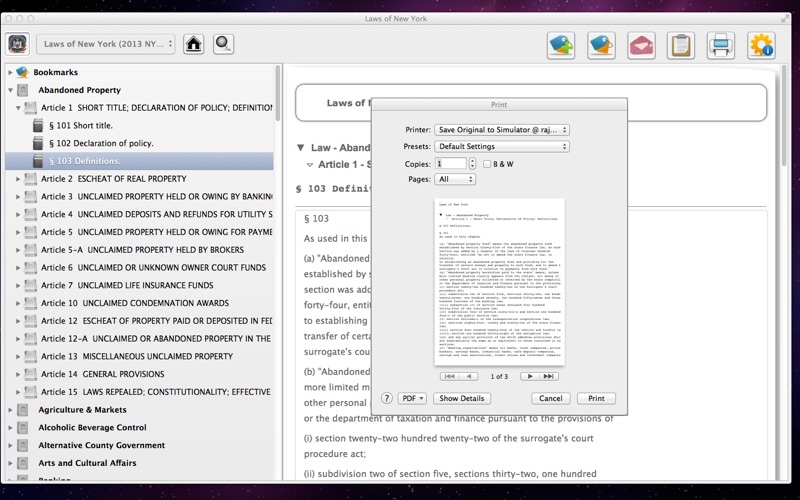Click the Agriculture & Markets book icon
800x500 pixels.
coord(22,410)
